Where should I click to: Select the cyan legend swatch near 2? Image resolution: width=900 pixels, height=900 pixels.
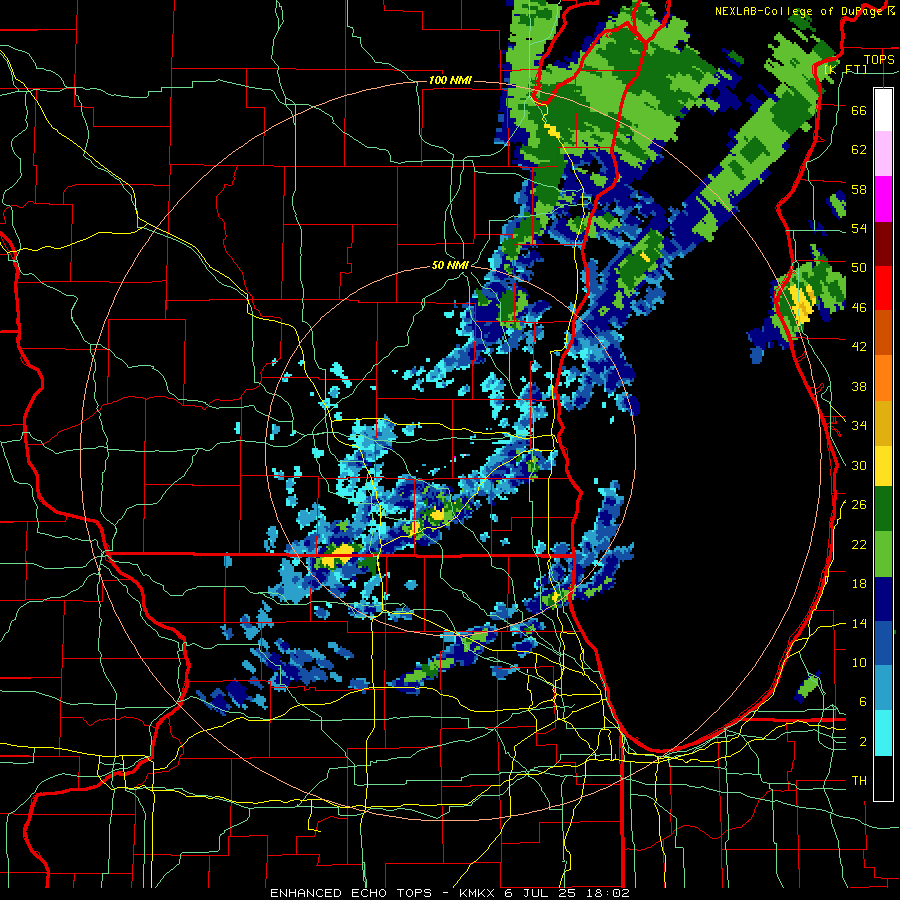883,733
